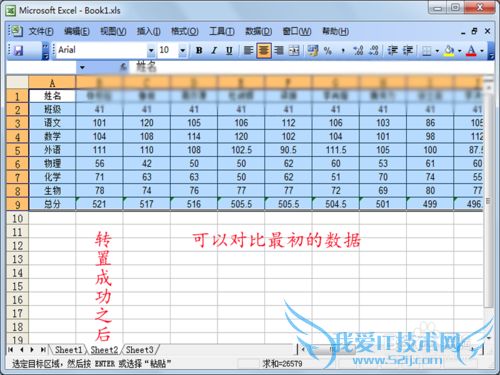Click Font Color A icon
The image size is (500, 375).
(x=471, y=51)
